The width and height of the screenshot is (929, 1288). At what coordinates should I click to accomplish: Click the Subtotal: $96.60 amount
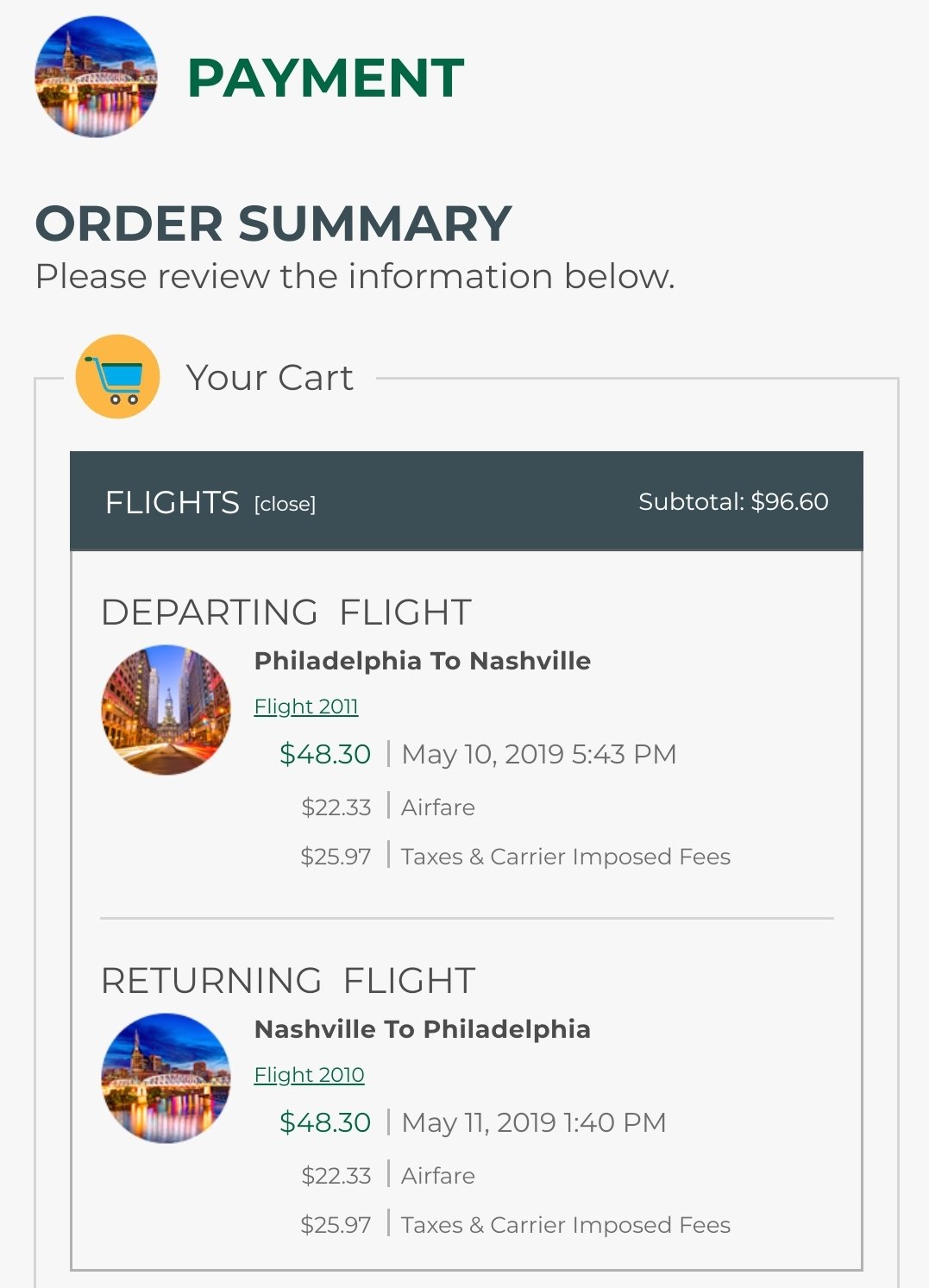click(x=733, y=502)
